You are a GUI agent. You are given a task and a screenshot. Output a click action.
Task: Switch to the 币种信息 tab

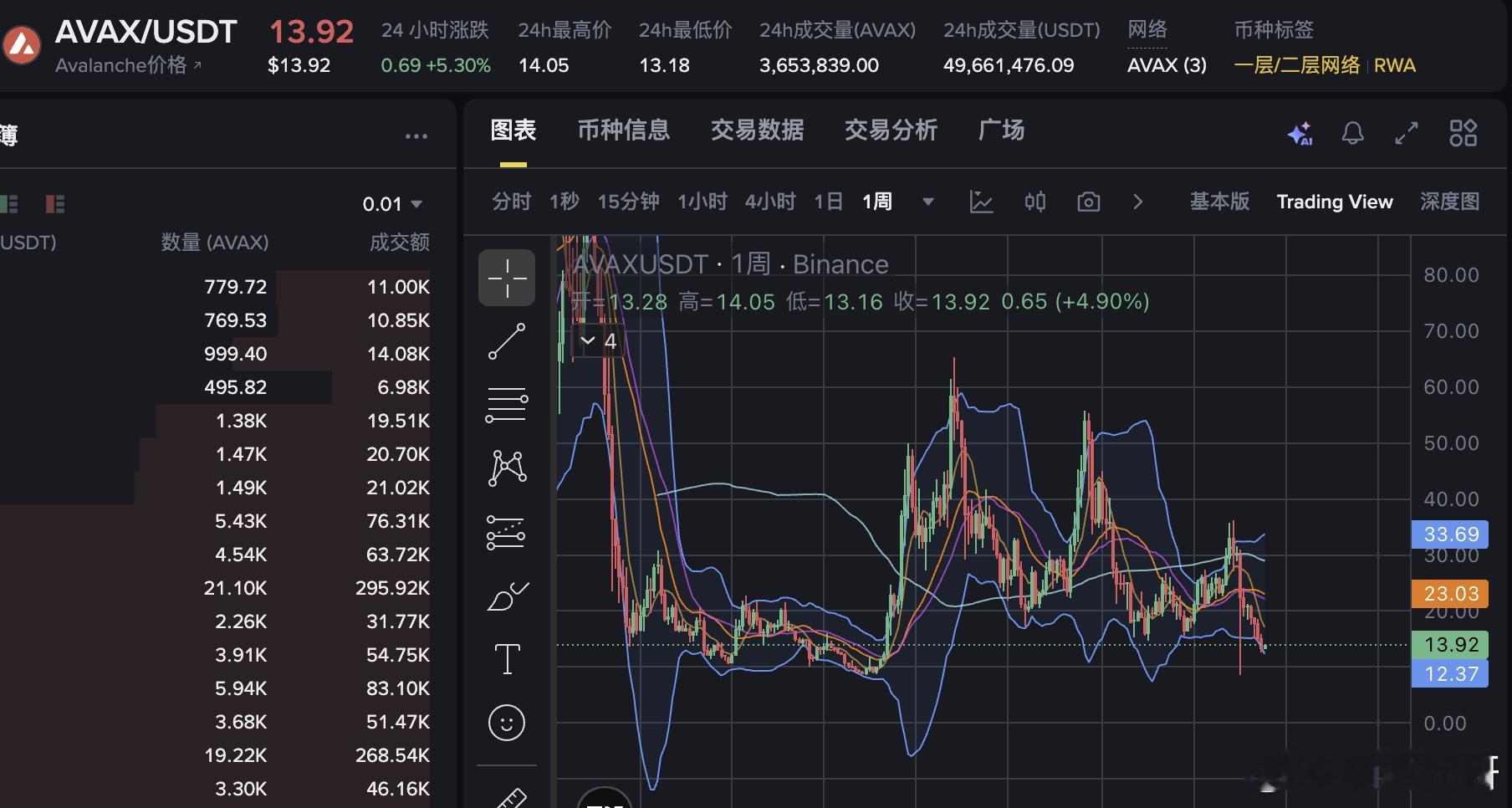tap(623, 130)
